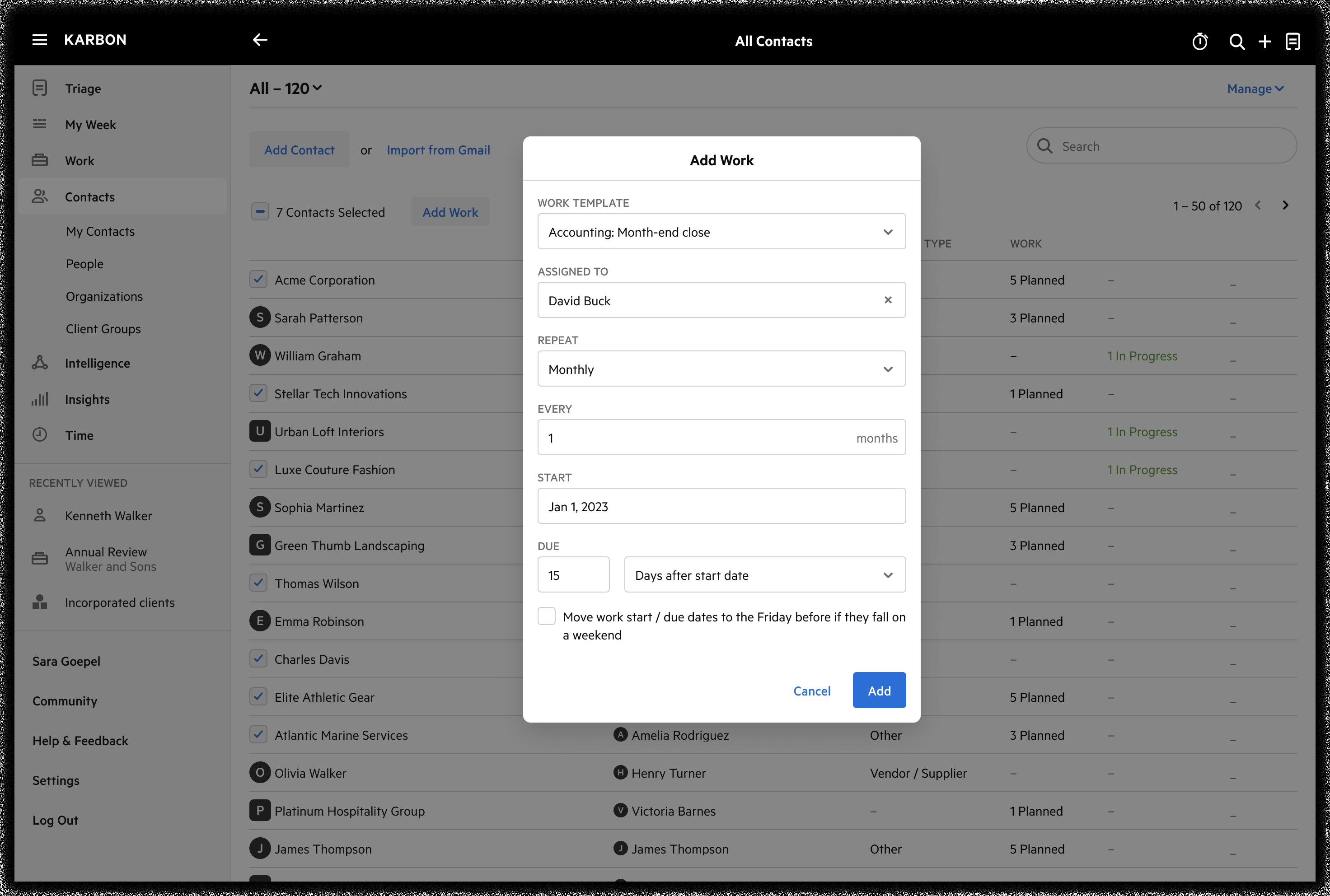Start the timer stopwatch icon

point(1200,42)
